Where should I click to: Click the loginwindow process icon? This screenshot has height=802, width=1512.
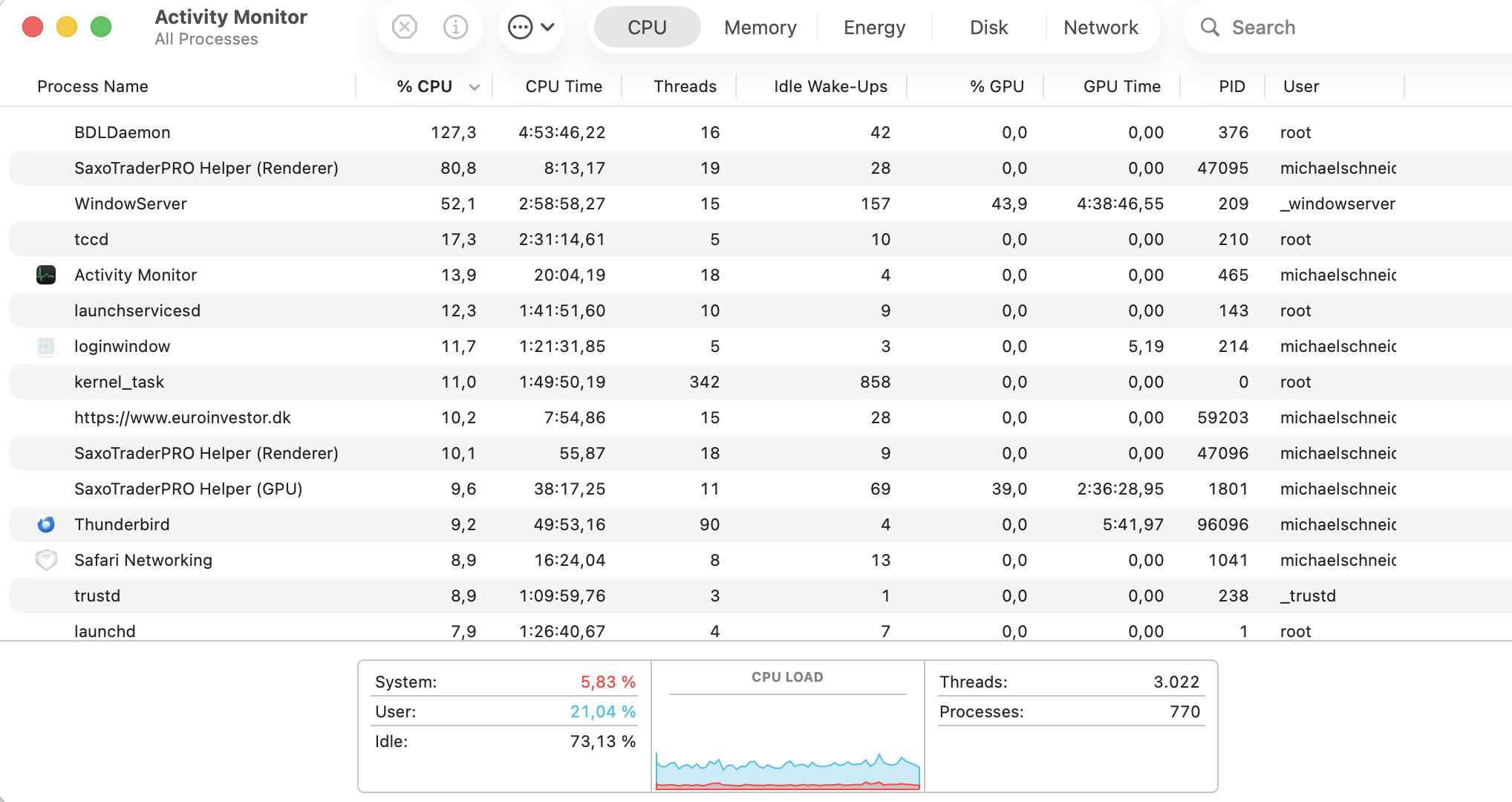[x=46, y=346]
